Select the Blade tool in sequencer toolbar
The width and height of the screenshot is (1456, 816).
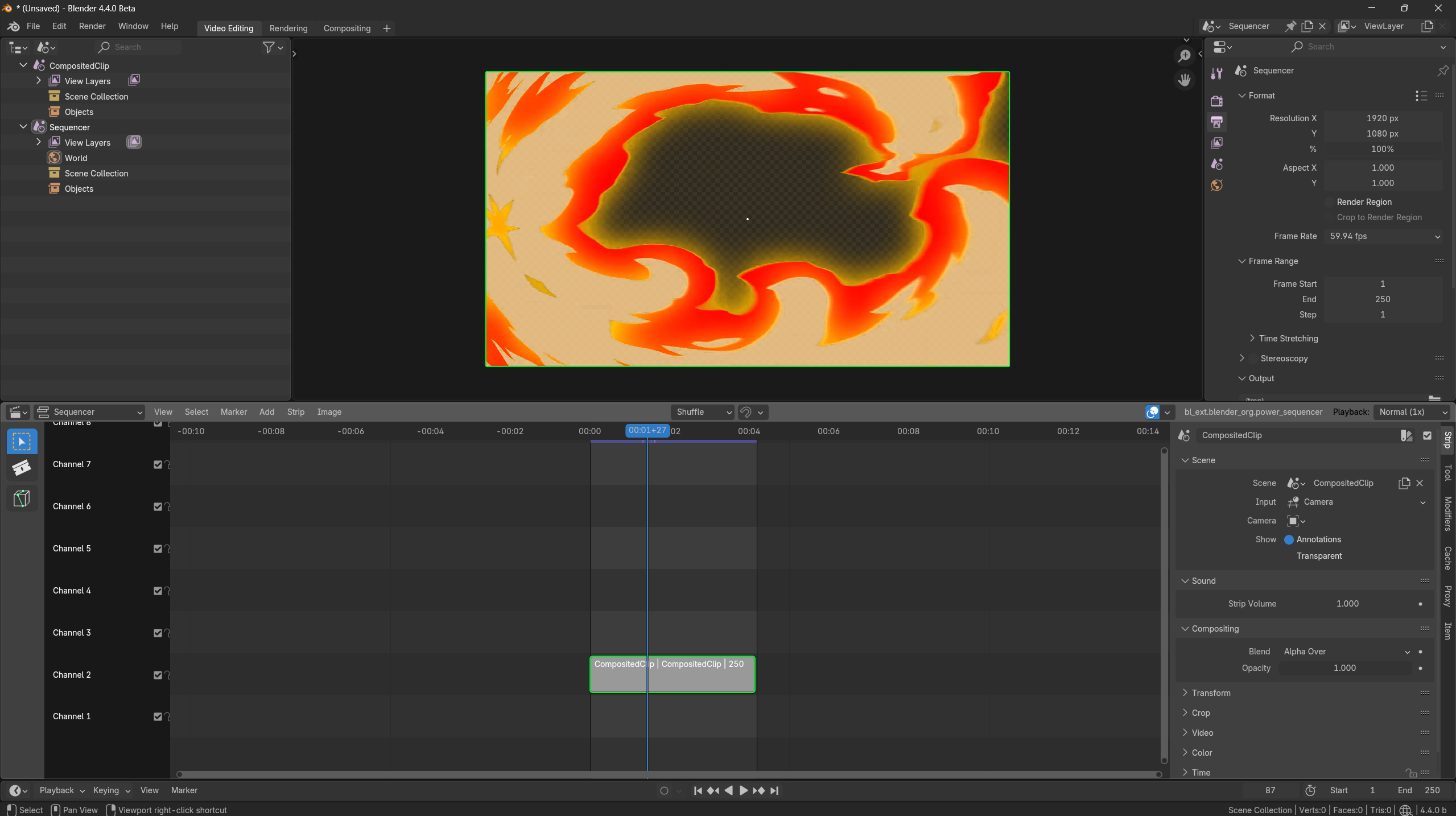(x=22, y=468)
